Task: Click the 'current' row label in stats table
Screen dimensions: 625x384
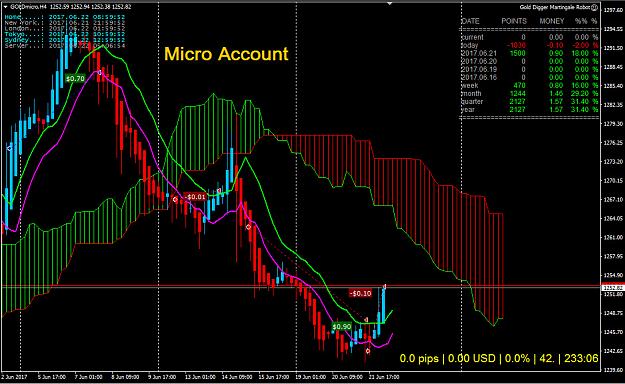Action: 472,37
